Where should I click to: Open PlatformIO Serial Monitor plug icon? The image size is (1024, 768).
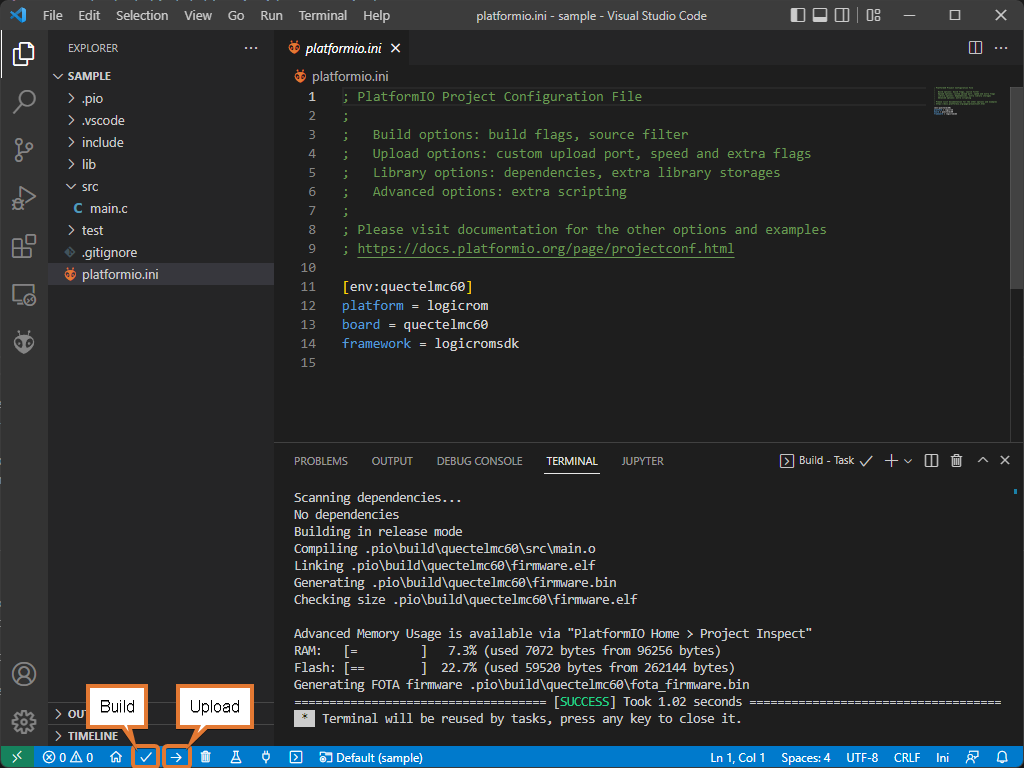point(266,758)
